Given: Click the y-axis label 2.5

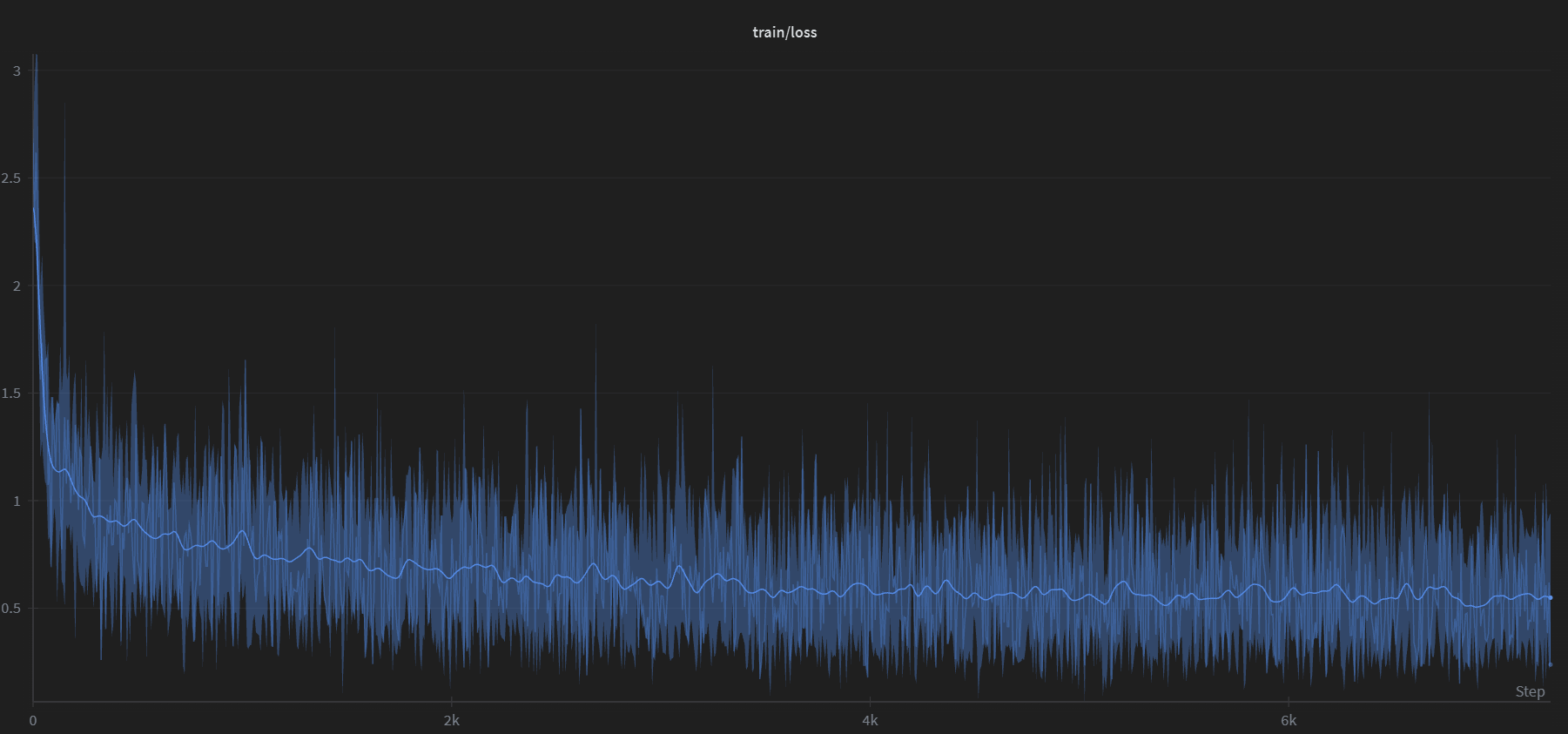Looking at the screenshot, I should [x=11, y=178].
